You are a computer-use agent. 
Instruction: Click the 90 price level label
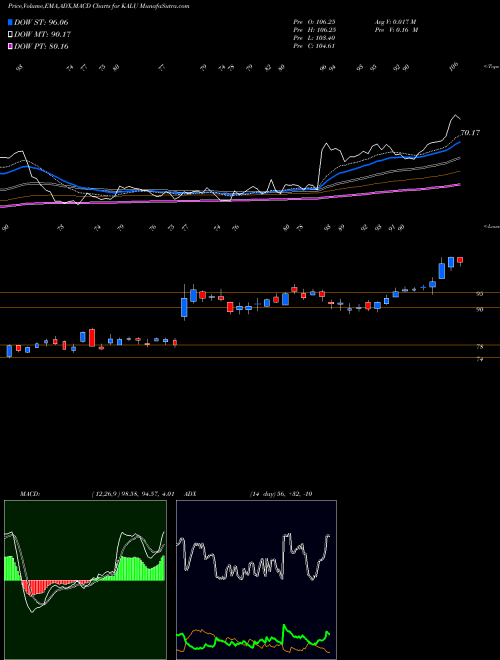(x=479, y=309)
